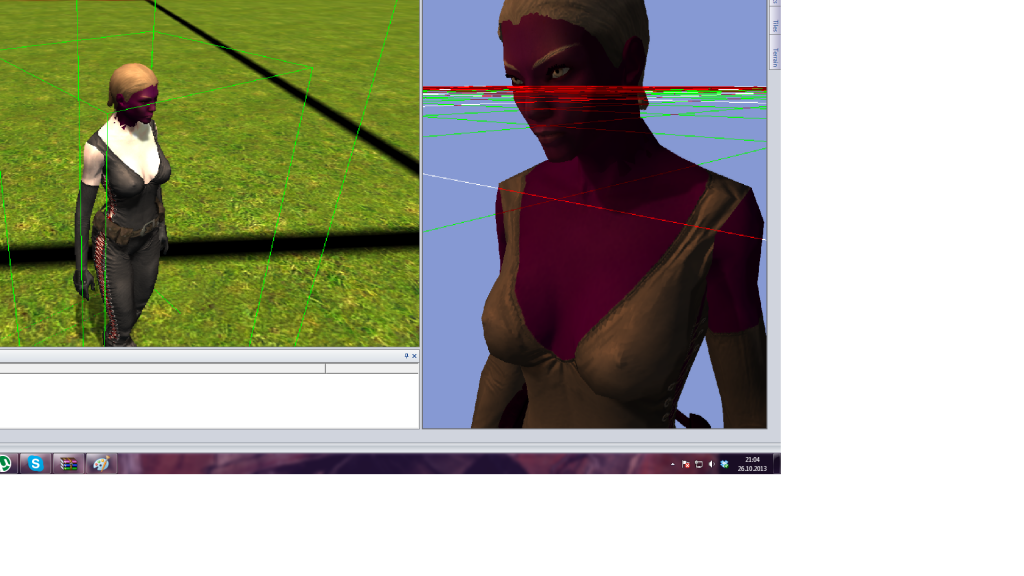This screenshot has height=576, width=1024.
Task: Click the first column header in bottom panel
Action: click(160, 369)
